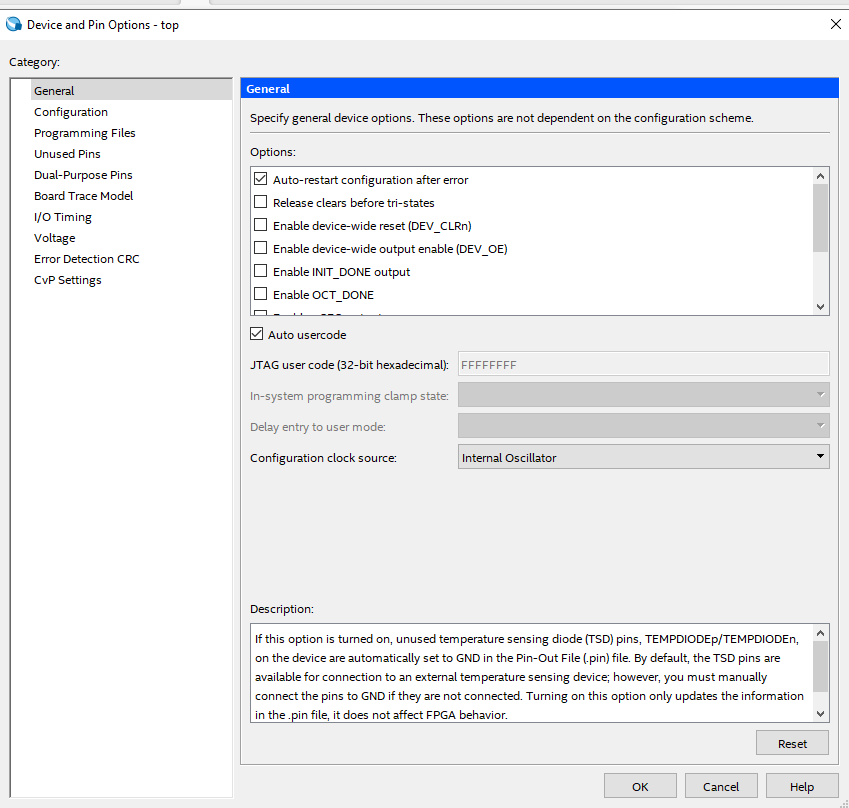Screen dimensions: 849x808
Task: Click the Cancel button
Action: (x=721, y=786)
